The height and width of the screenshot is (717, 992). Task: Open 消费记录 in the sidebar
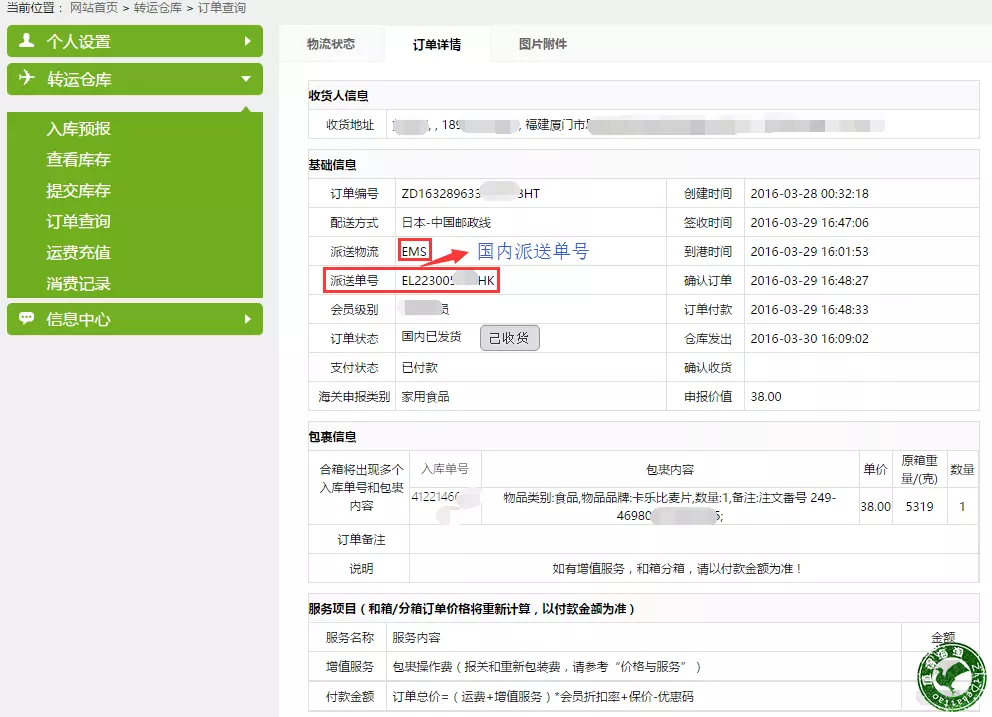(x=78, y=284)
